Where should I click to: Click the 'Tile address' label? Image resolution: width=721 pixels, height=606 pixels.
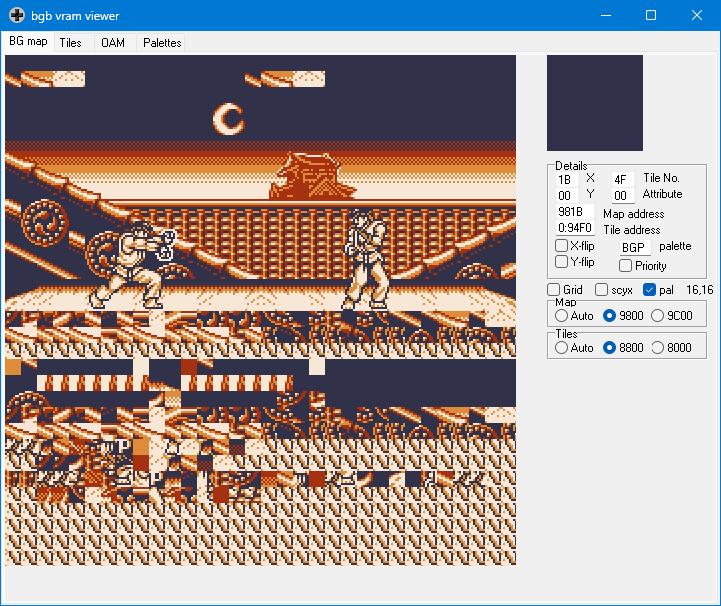pyautogui.click(x=632, y=230)
